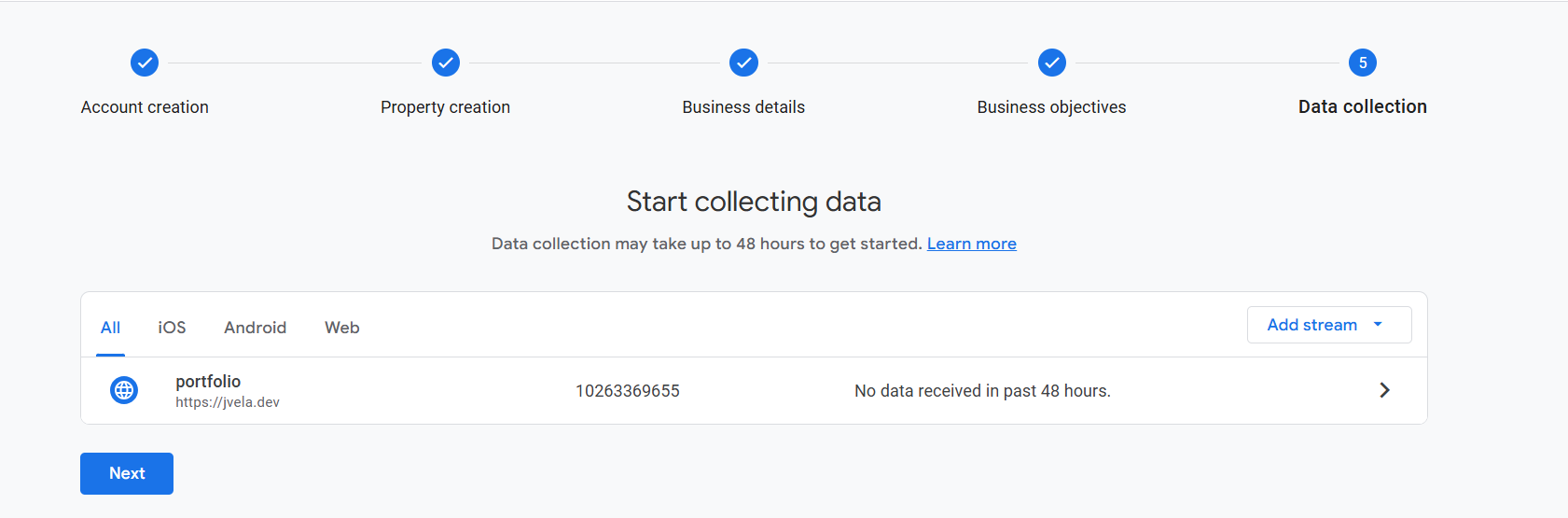Viewport: 1568px width, 518px height.
Task: Switch to the Android tab
Action: tap(255, 328)
